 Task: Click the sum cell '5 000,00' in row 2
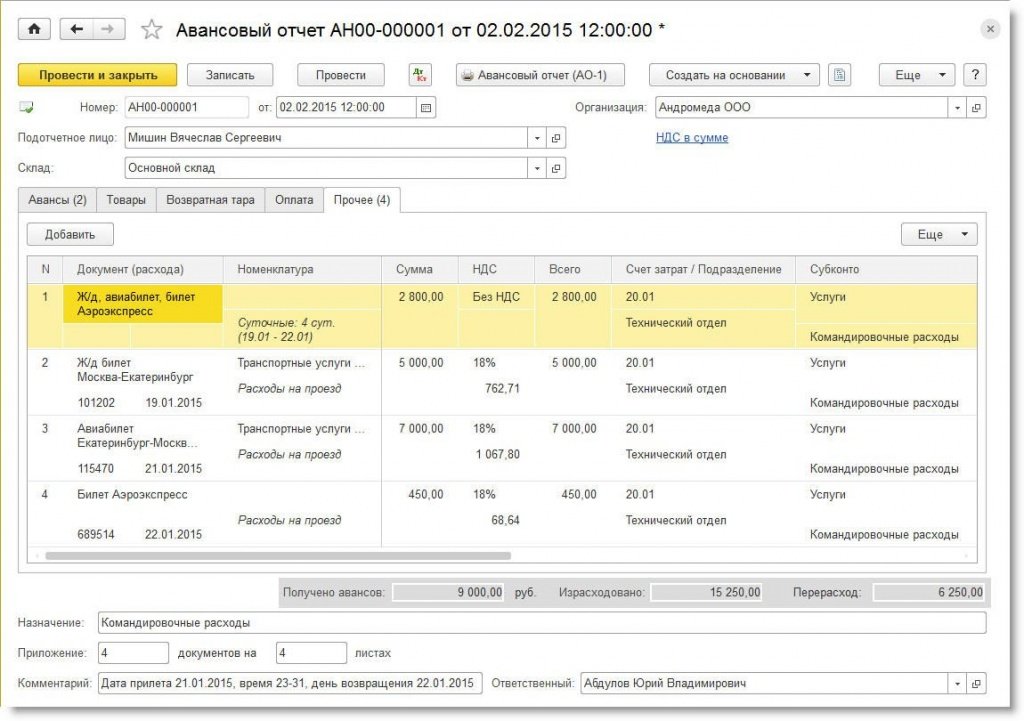[x=421, y=363]
